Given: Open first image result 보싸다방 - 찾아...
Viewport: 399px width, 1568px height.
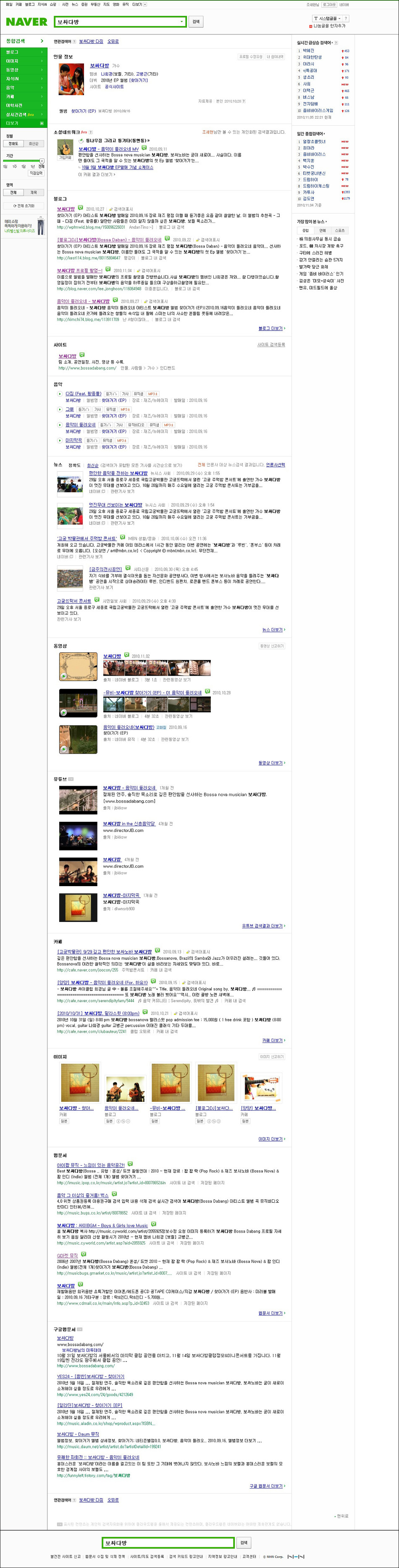Looking at the screenshot, I should point(80,1083).
